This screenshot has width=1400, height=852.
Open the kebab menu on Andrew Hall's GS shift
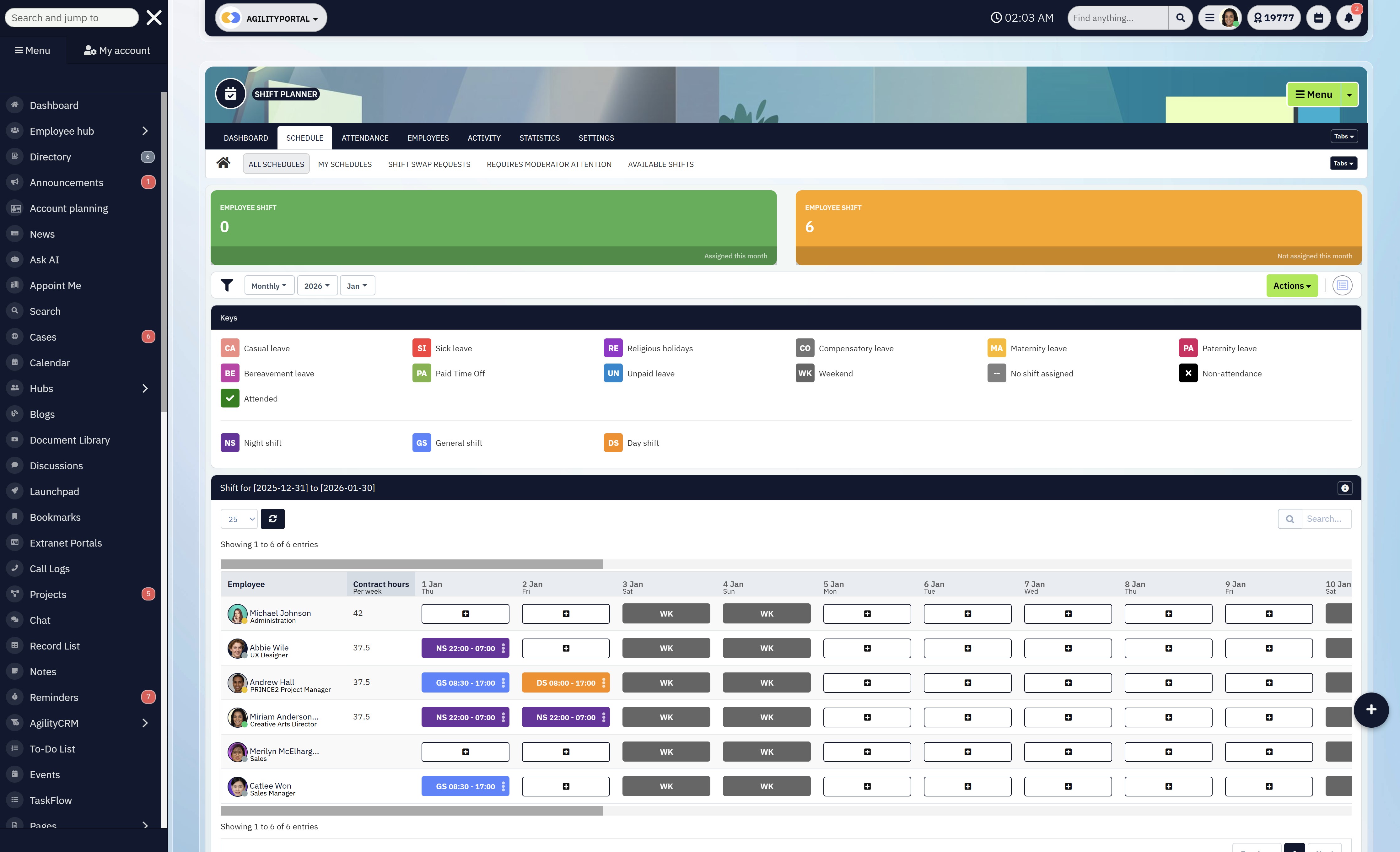tap(503, 682)
